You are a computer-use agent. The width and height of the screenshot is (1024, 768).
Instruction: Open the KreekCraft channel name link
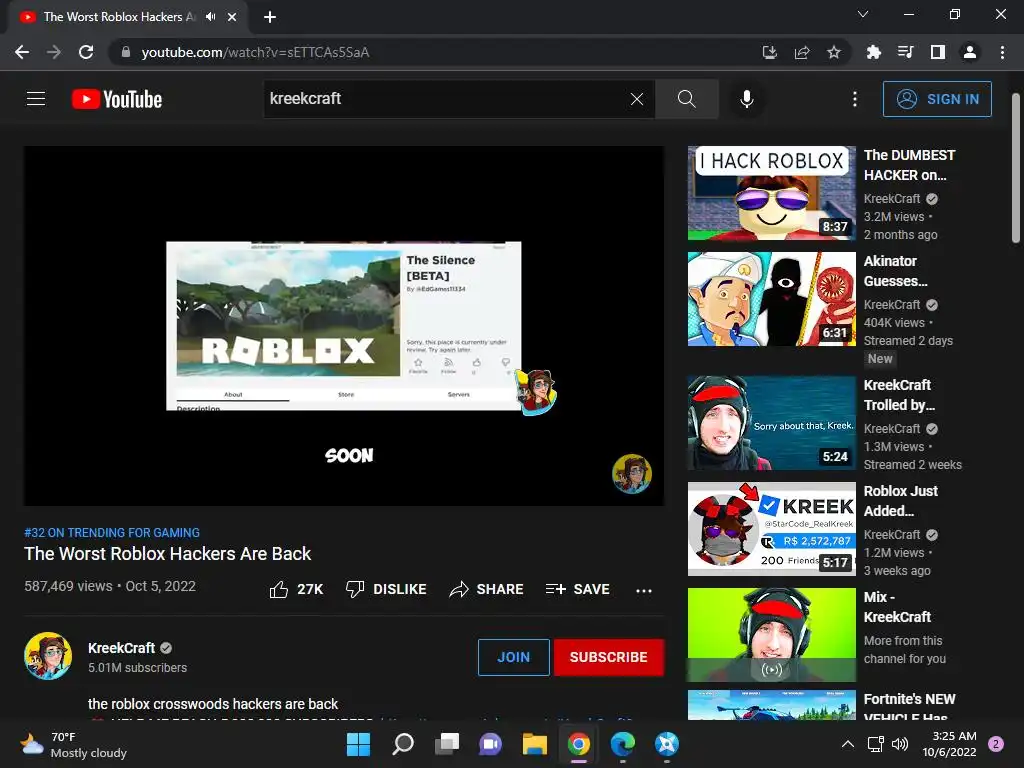[x=121, y=648]
